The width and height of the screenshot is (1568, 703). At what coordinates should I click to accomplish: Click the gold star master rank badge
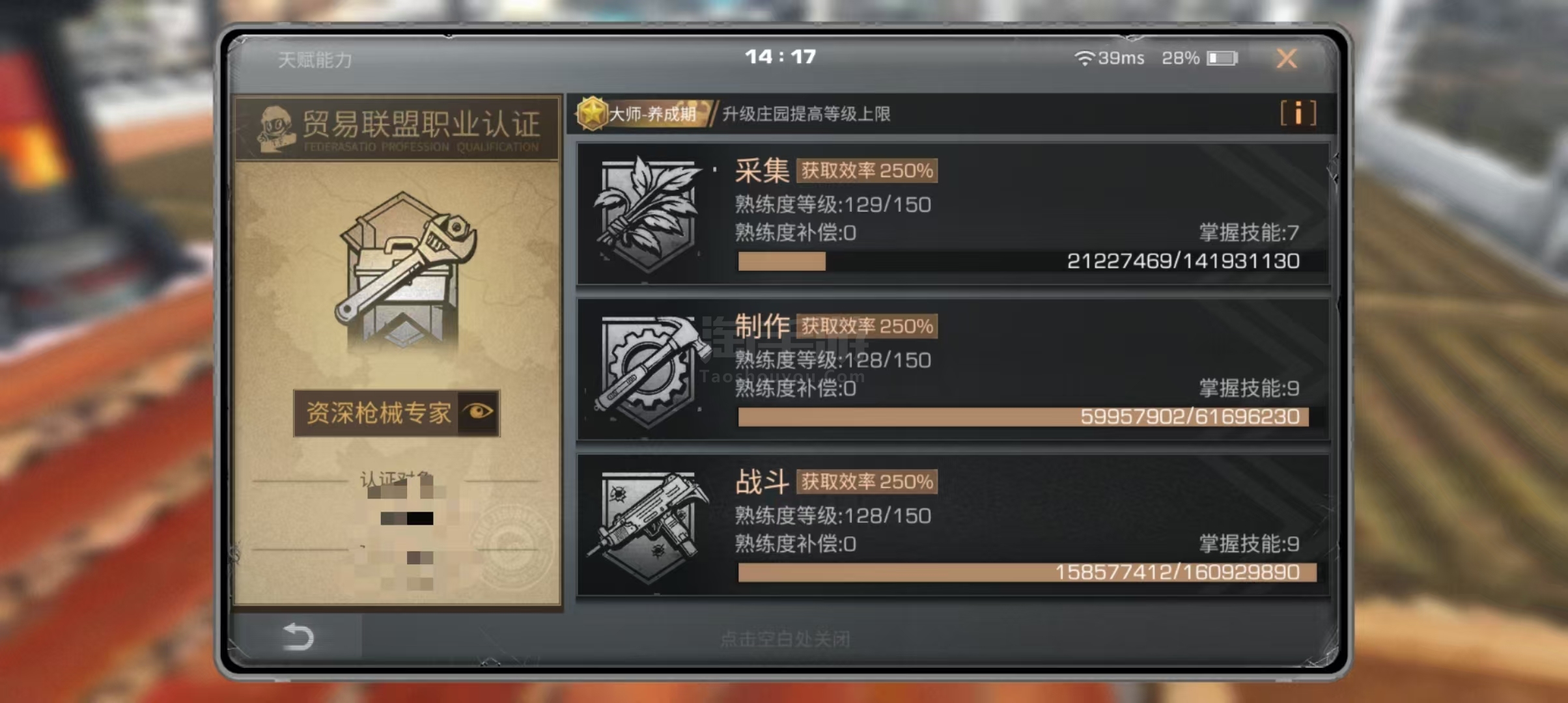click(591, 113)
